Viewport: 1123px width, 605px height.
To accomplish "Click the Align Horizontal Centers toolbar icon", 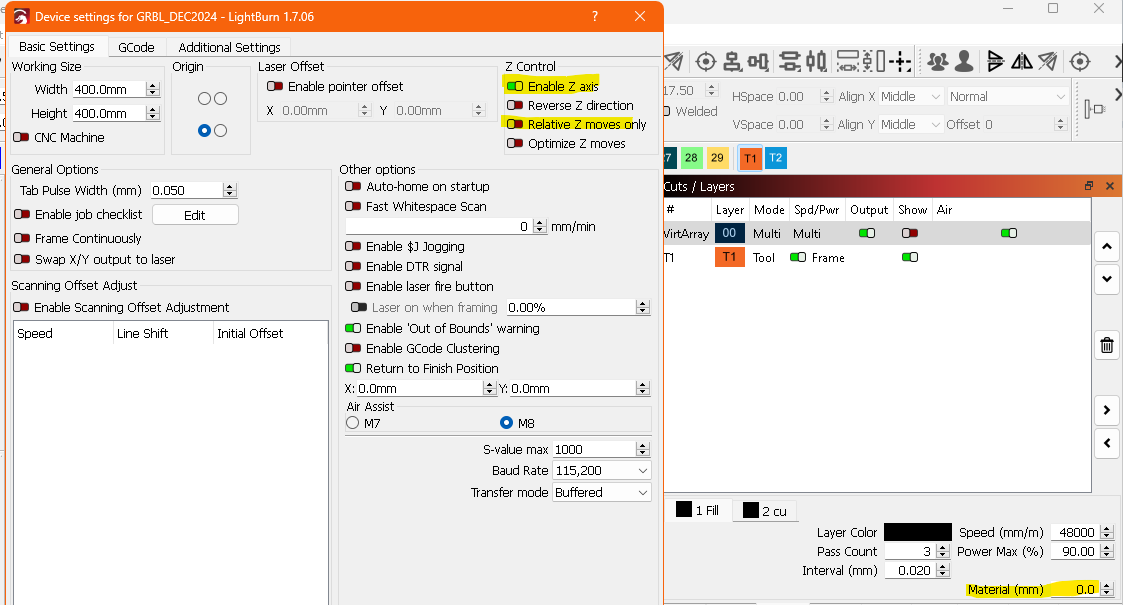I will 732,62.
